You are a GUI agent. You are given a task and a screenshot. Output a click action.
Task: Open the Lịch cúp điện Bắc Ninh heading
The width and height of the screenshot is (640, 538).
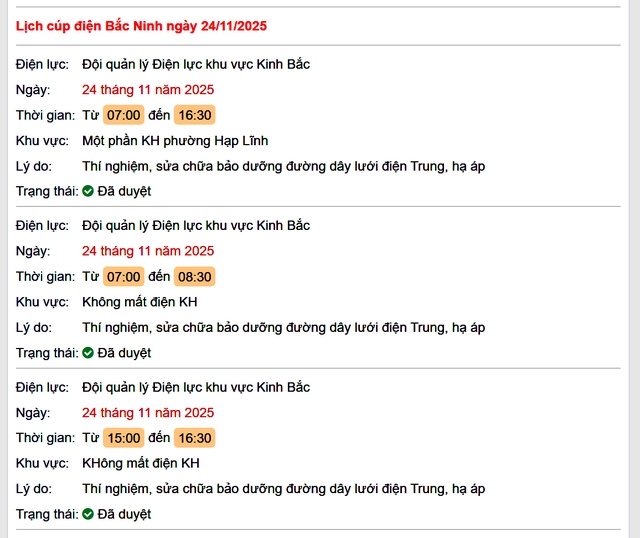point(141,25)
